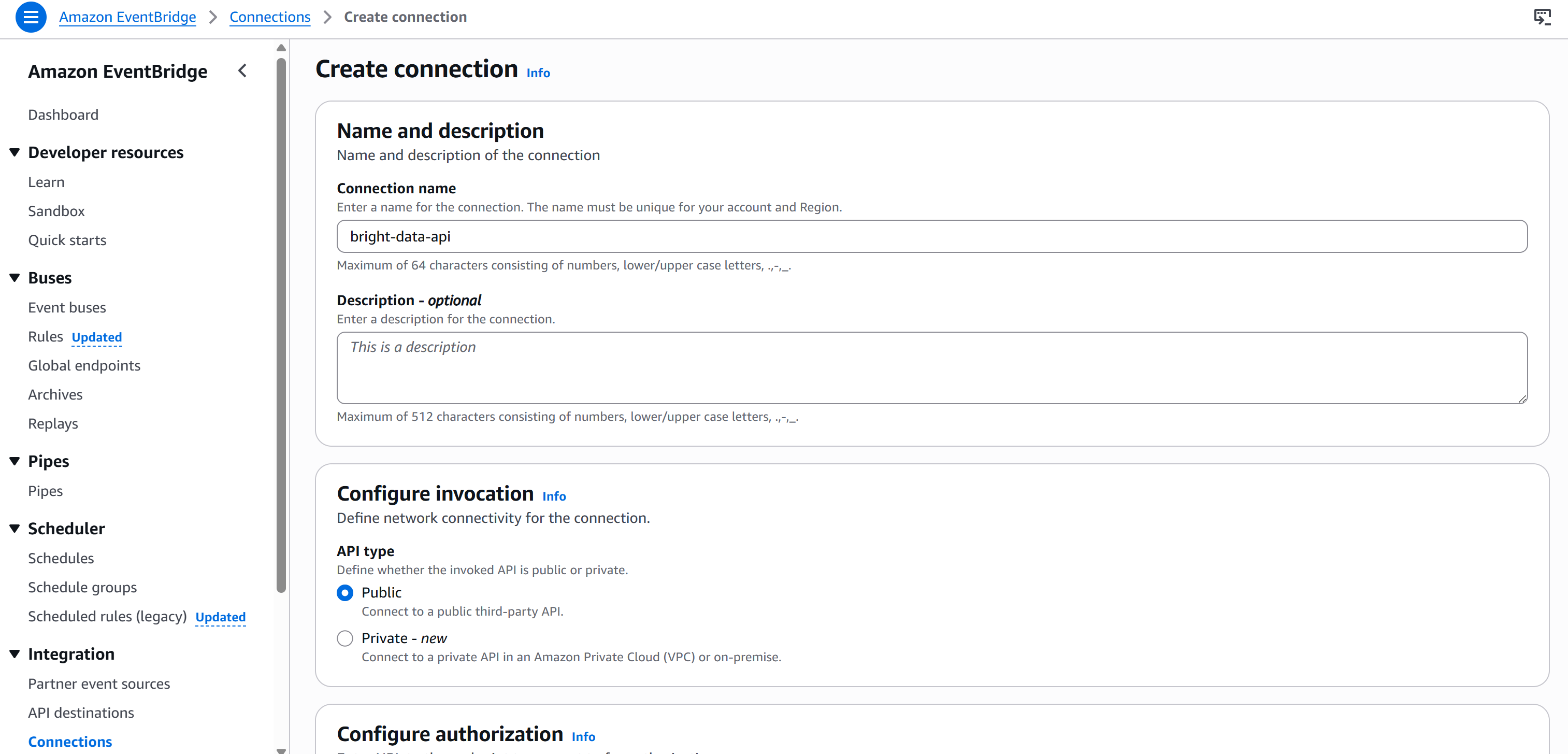Collapse the Pipes section
1568x754 pixels.
[15, 461]
